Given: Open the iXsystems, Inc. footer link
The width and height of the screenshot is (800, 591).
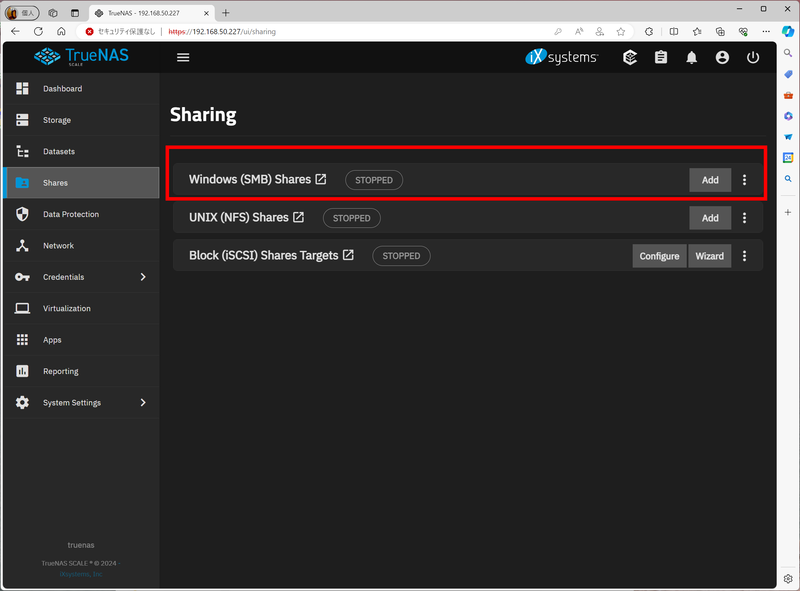Looking at the screenshot, I should 80,574.
